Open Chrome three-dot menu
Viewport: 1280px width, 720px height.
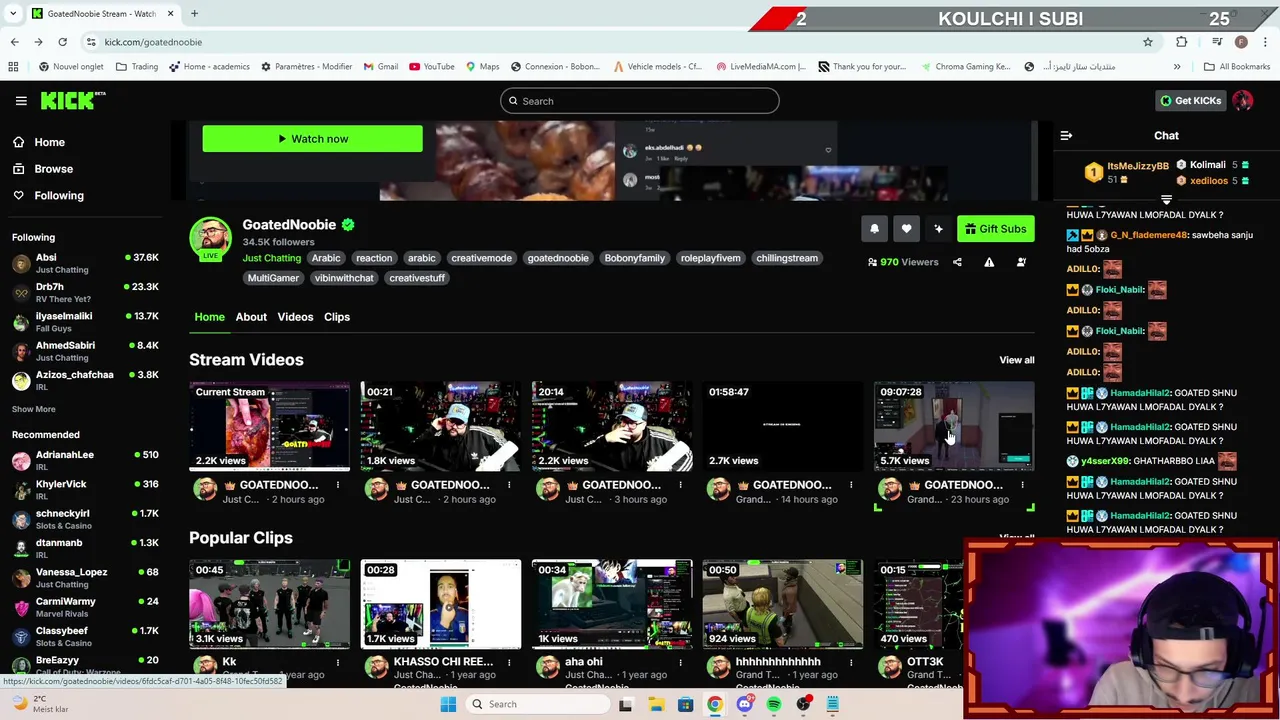click(x=1264, y=42)
